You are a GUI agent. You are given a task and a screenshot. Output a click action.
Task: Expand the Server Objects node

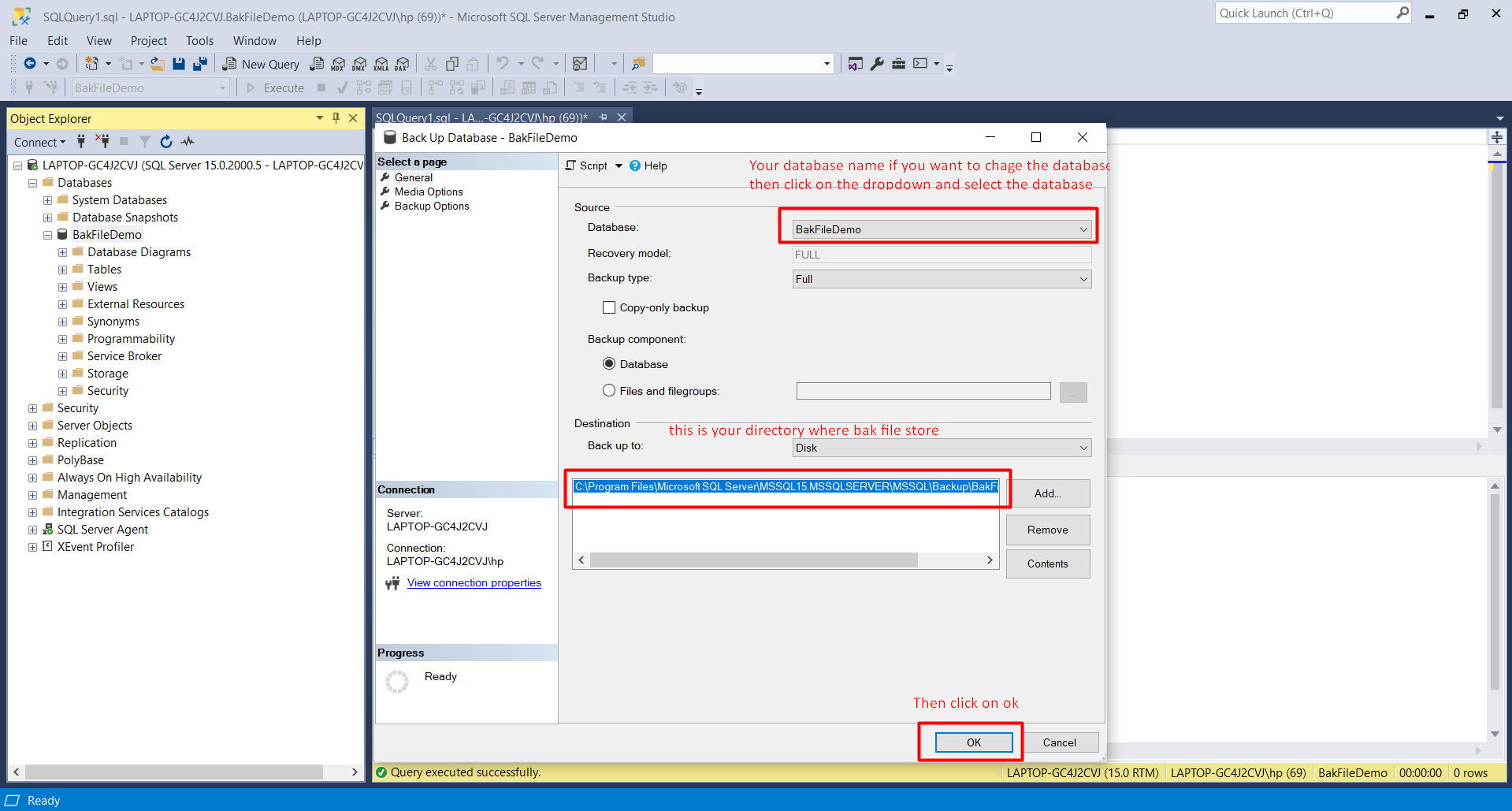33,426
